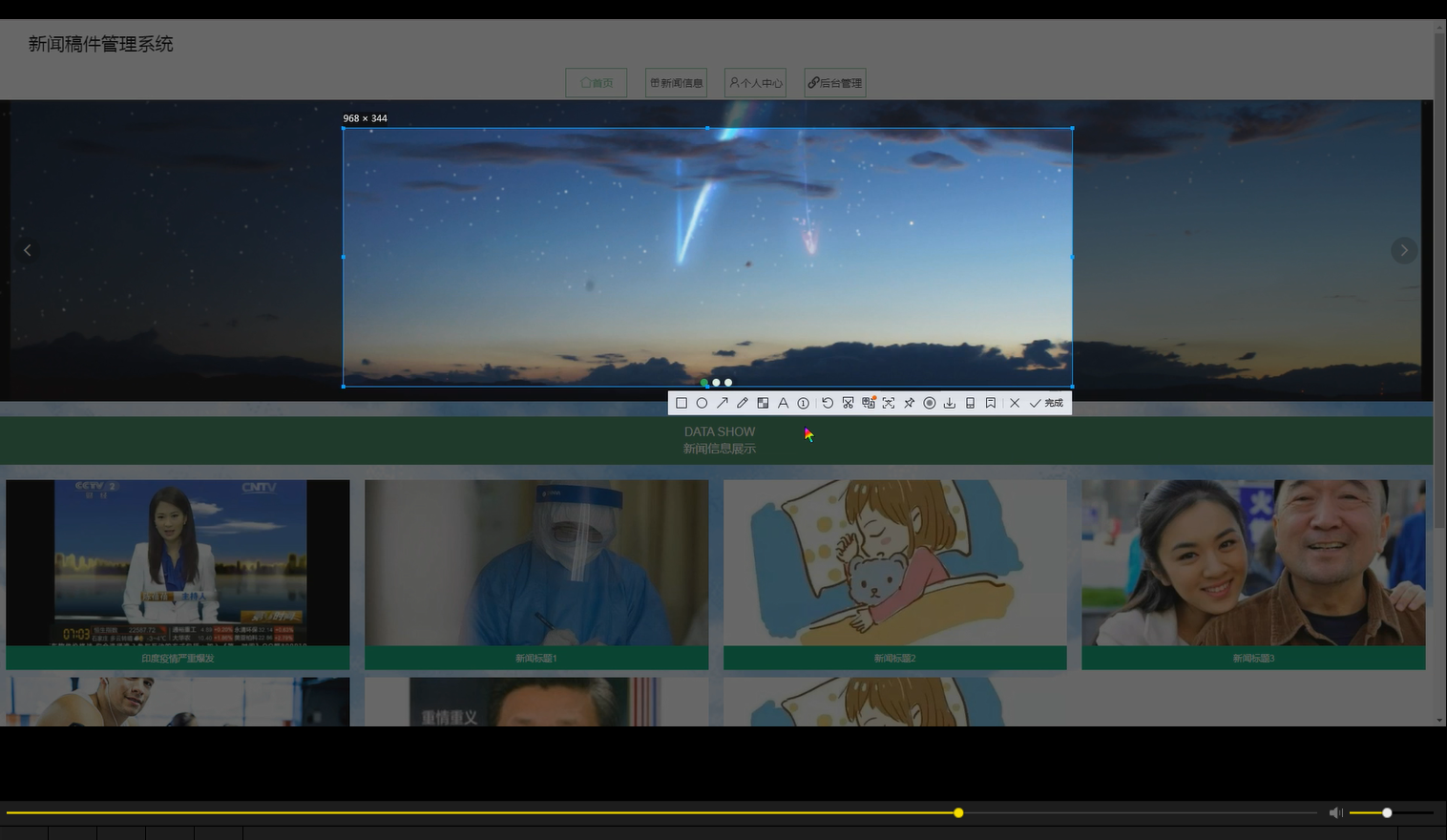Select the rectangle annotation tool
Image resolution: width=1447 pixels, height=840 pixels.
tap(682, 403)
